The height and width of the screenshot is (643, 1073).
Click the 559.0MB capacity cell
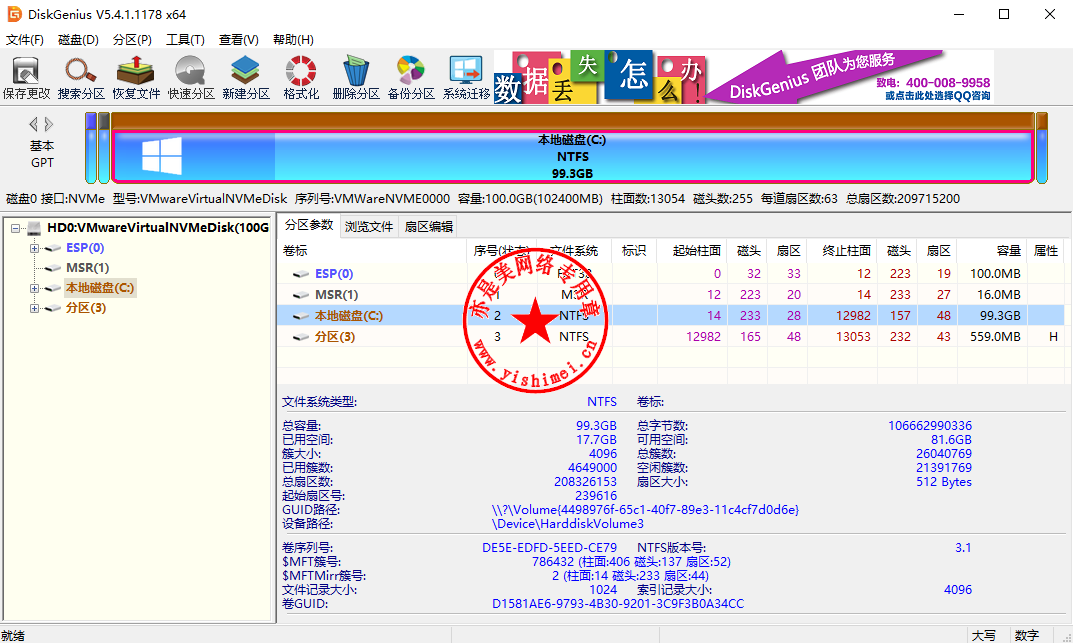point(995,337)
